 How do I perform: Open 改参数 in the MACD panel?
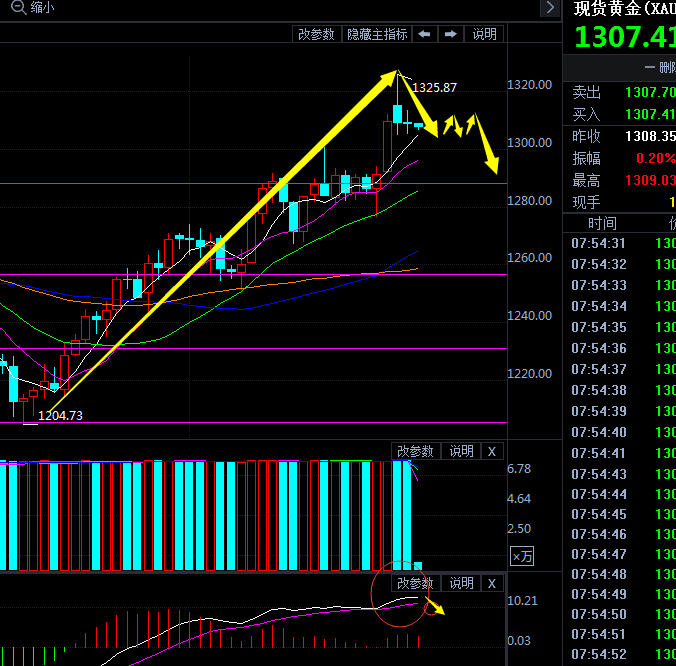pyautogui.click(x=415, y=583)
